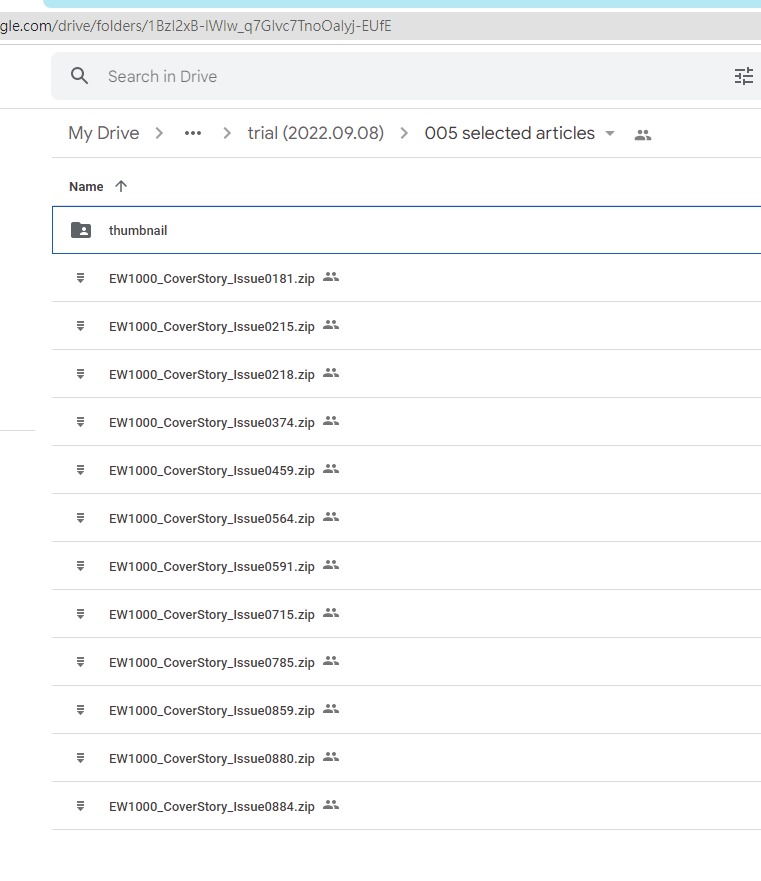
Task: Toggle sort direction arrow next to Name
Action: click(x=121, y=186)
